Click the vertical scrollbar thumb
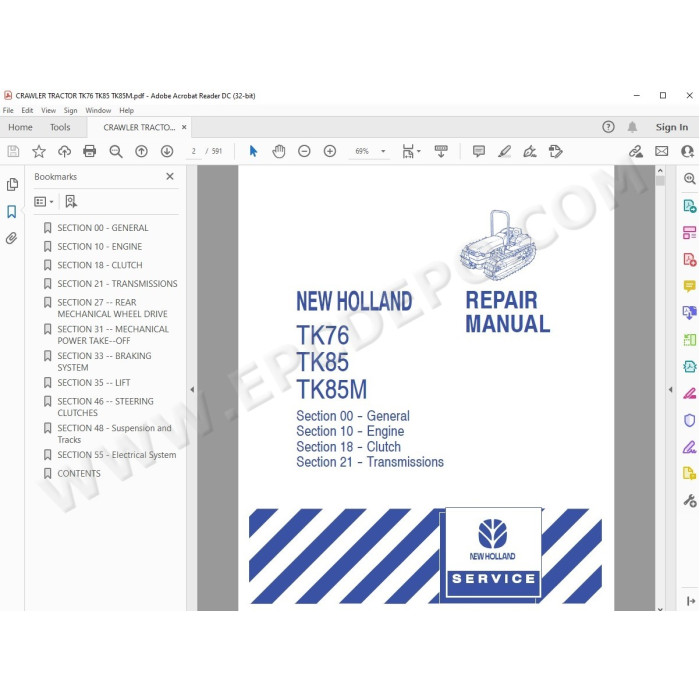The image size is (700, 700). (x=660, y=181)
